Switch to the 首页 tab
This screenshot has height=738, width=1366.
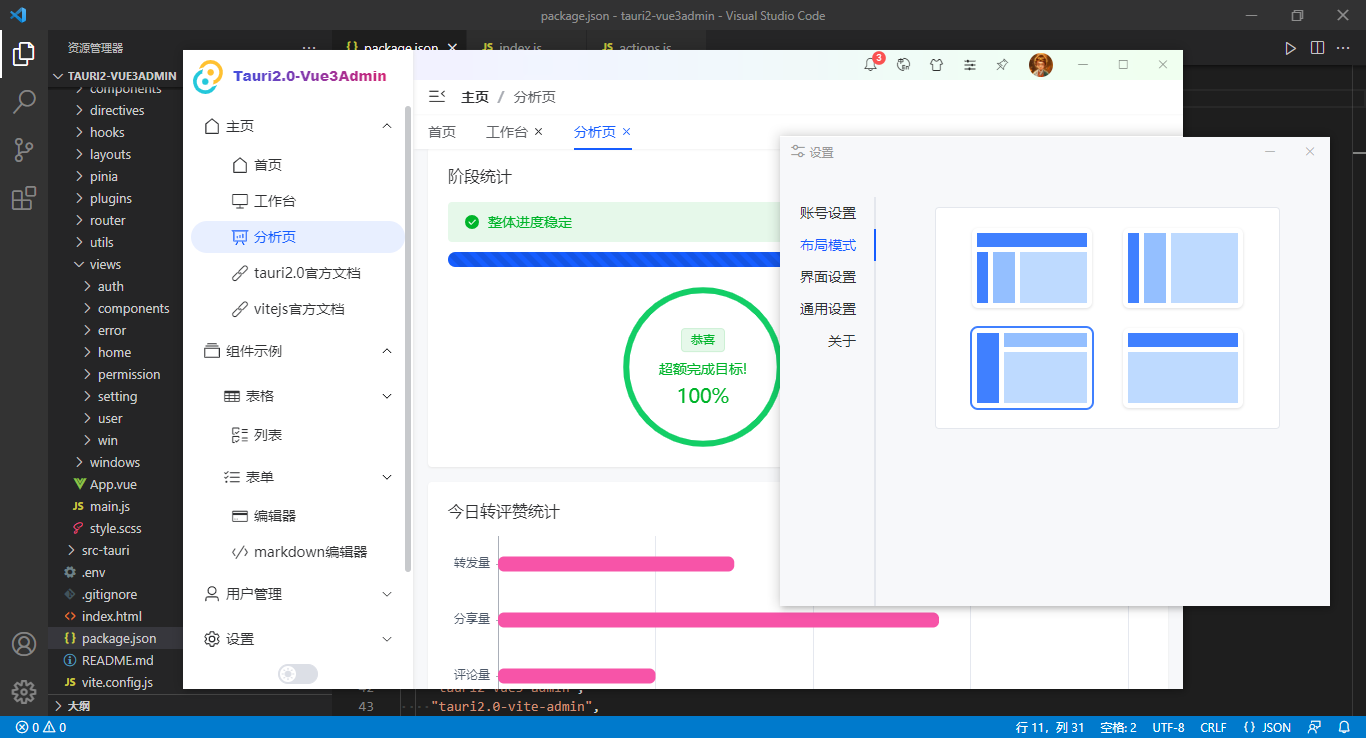442,132
